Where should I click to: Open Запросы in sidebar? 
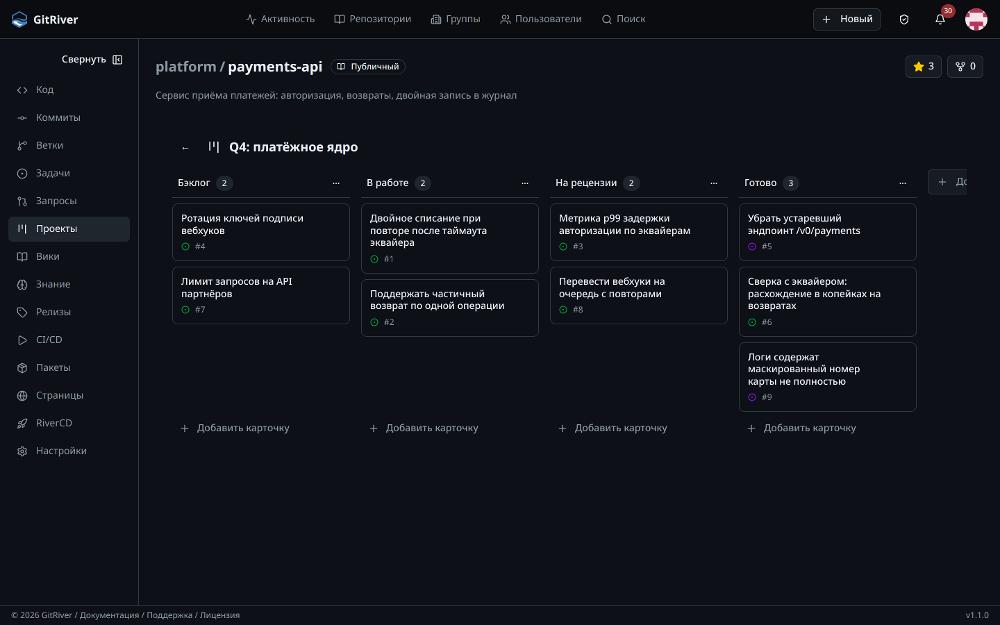click(69, 201)
